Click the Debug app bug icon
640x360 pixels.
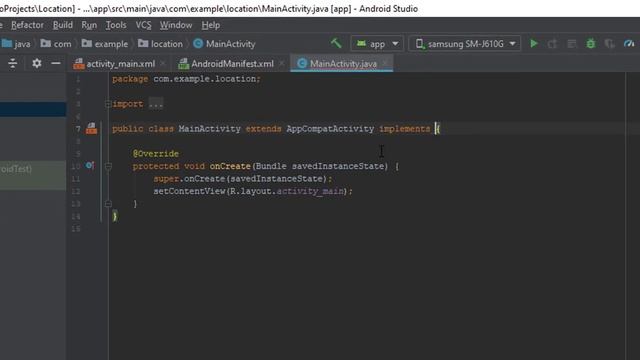click(x=591, y=43)
